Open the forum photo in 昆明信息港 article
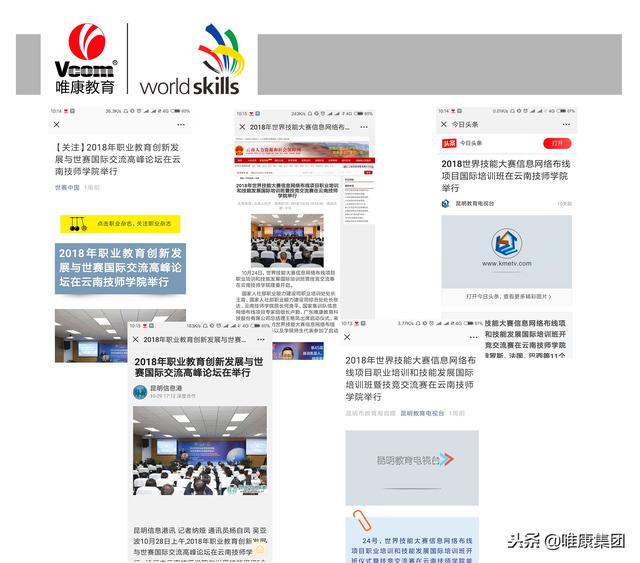The width and height of the screenshot is (640, 563). point(199,452)
